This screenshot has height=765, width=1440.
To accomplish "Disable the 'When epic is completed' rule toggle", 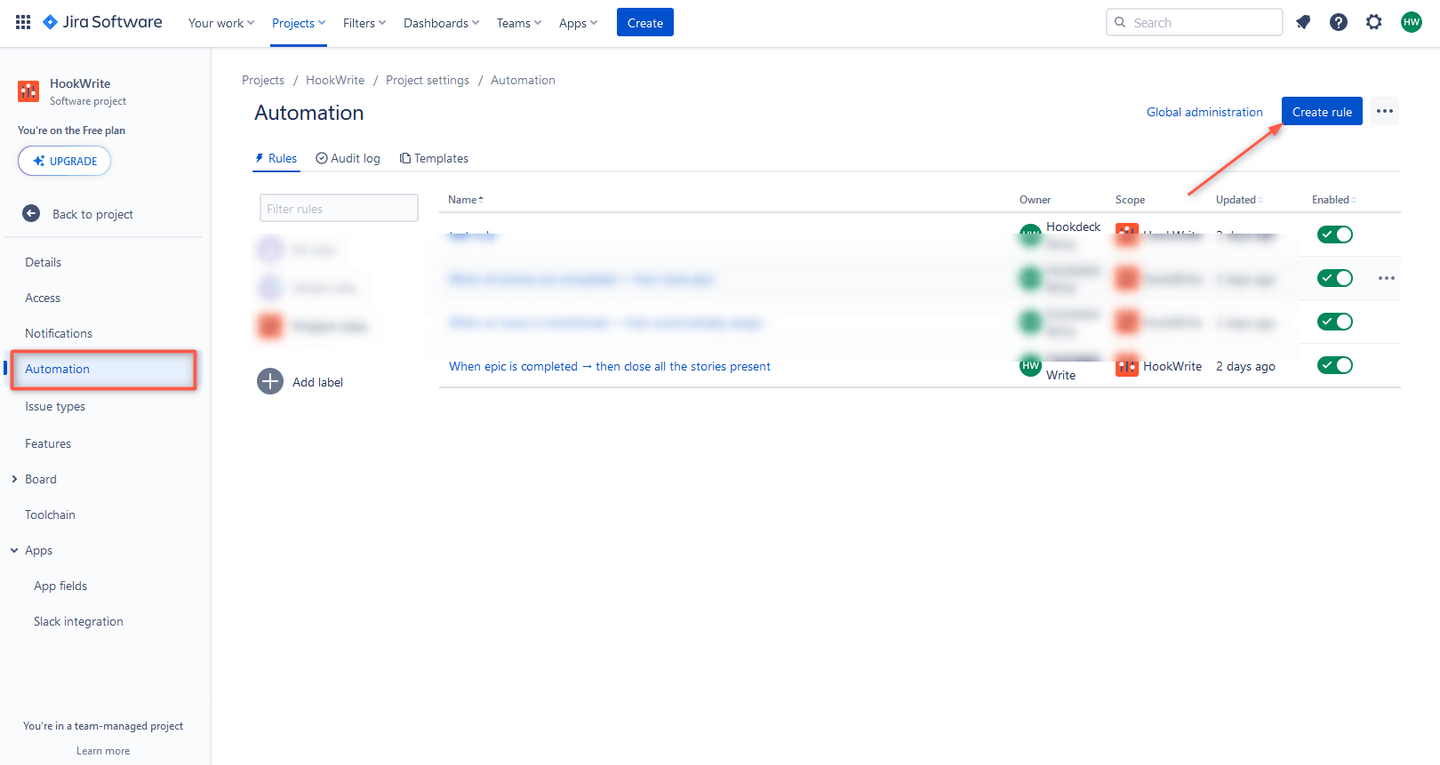I will tap(1334, 365).
